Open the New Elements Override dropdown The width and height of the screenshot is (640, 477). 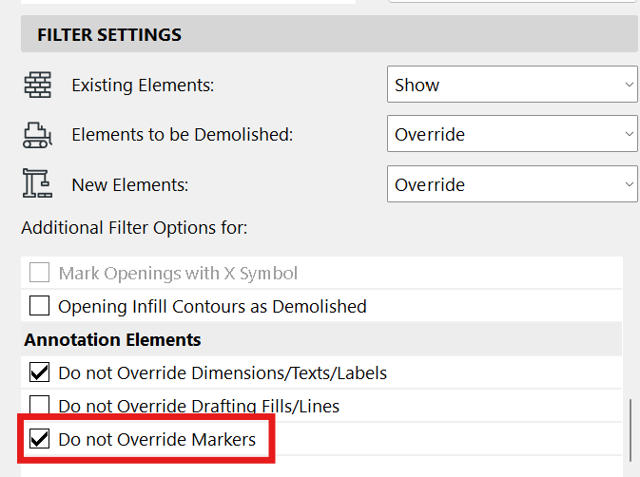point(512,185)
